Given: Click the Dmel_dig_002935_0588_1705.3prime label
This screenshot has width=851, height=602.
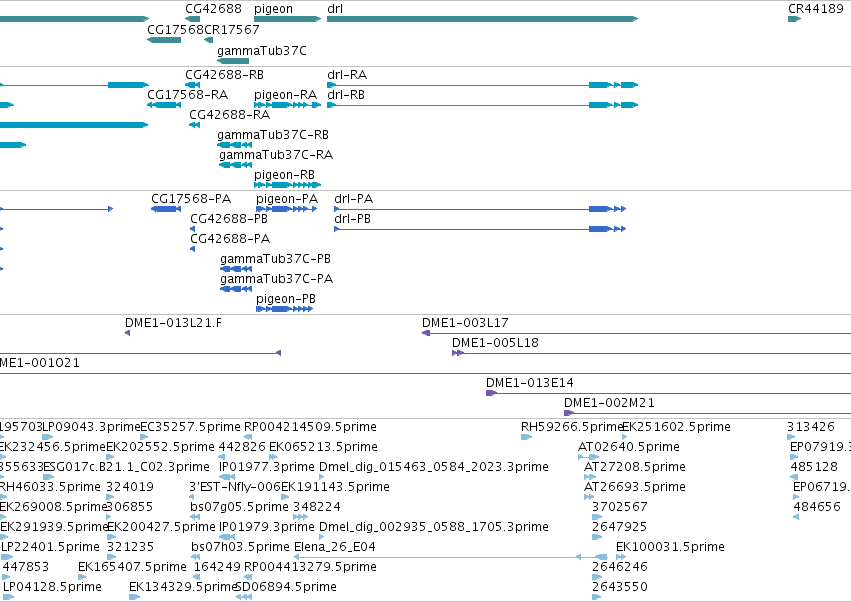Looking at the screenshot, I should click(434, 527).
